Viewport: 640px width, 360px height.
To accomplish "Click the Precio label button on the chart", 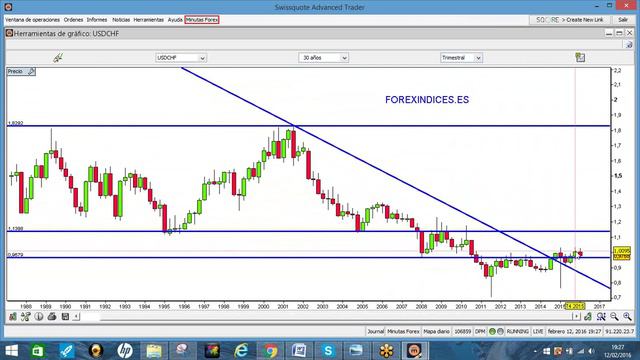I will [x=21, y=71].
